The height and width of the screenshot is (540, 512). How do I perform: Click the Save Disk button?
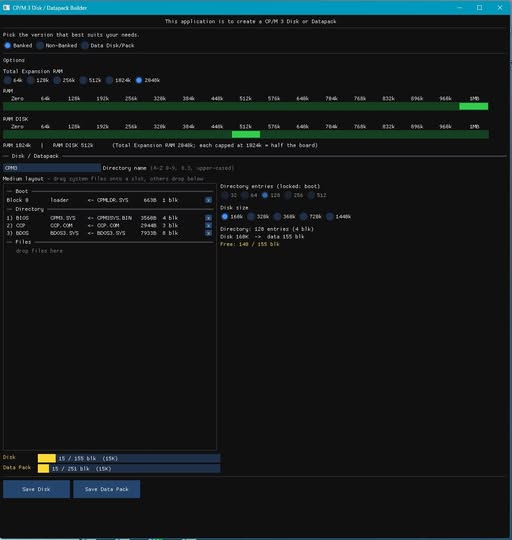[36, 489]
